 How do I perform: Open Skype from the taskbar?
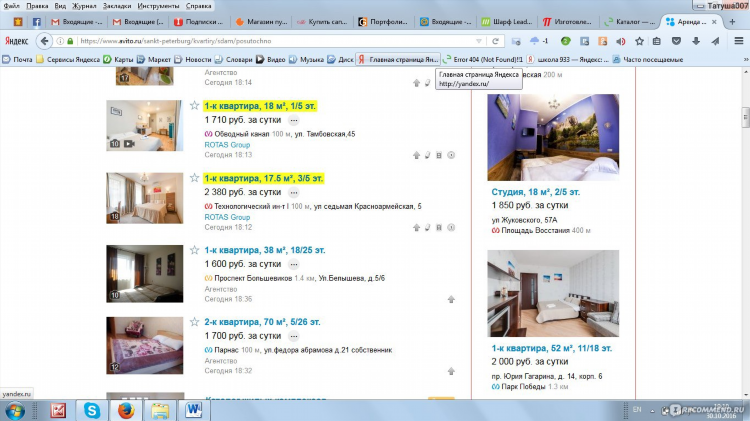pyautogui.click(x=92, y=410)
